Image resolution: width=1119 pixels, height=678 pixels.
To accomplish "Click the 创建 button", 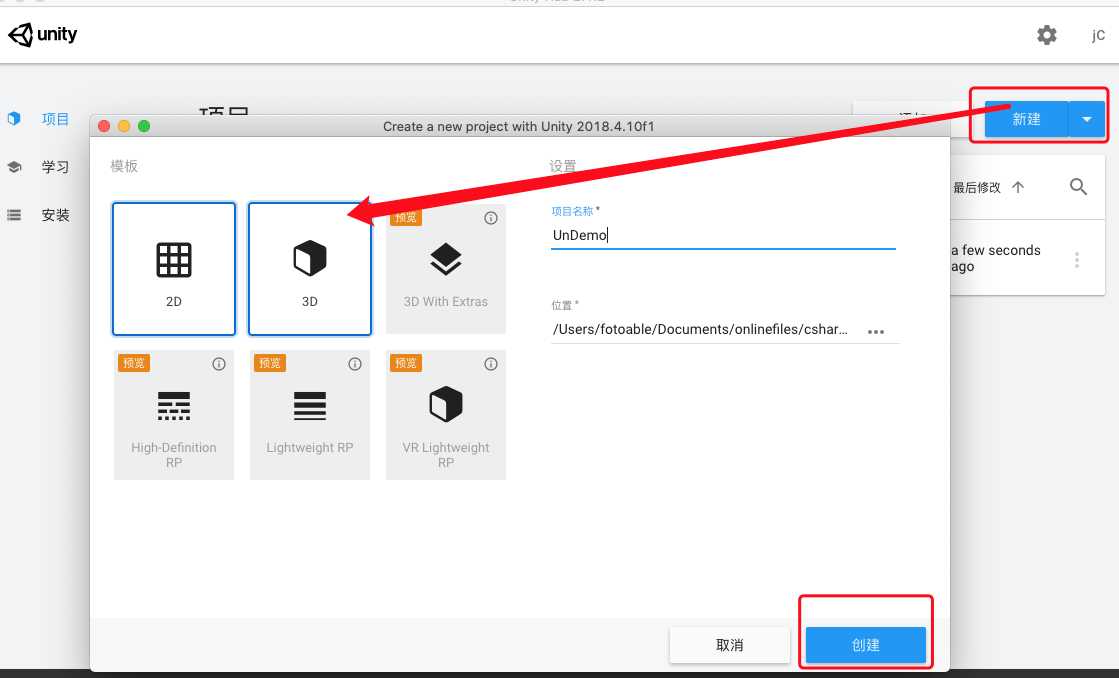I will [x=866, y=645].
